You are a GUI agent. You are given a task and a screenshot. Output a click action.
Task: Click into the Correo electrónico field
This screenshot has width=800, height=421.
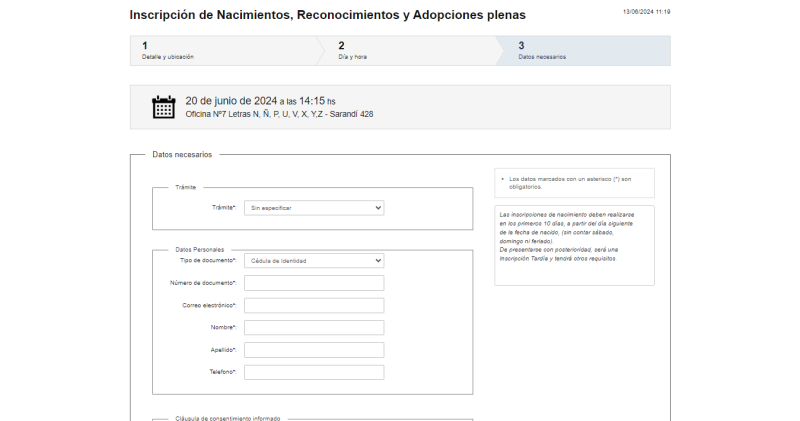tap(314, 305)
